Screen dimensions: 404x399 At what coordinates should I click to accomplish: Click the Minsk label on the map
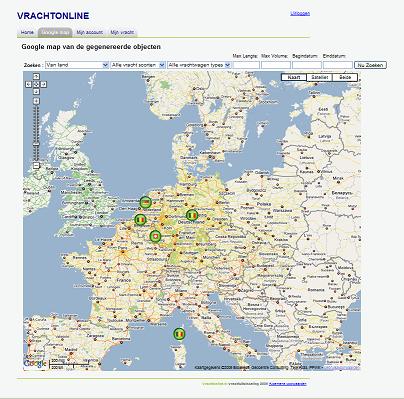[338, 179]
